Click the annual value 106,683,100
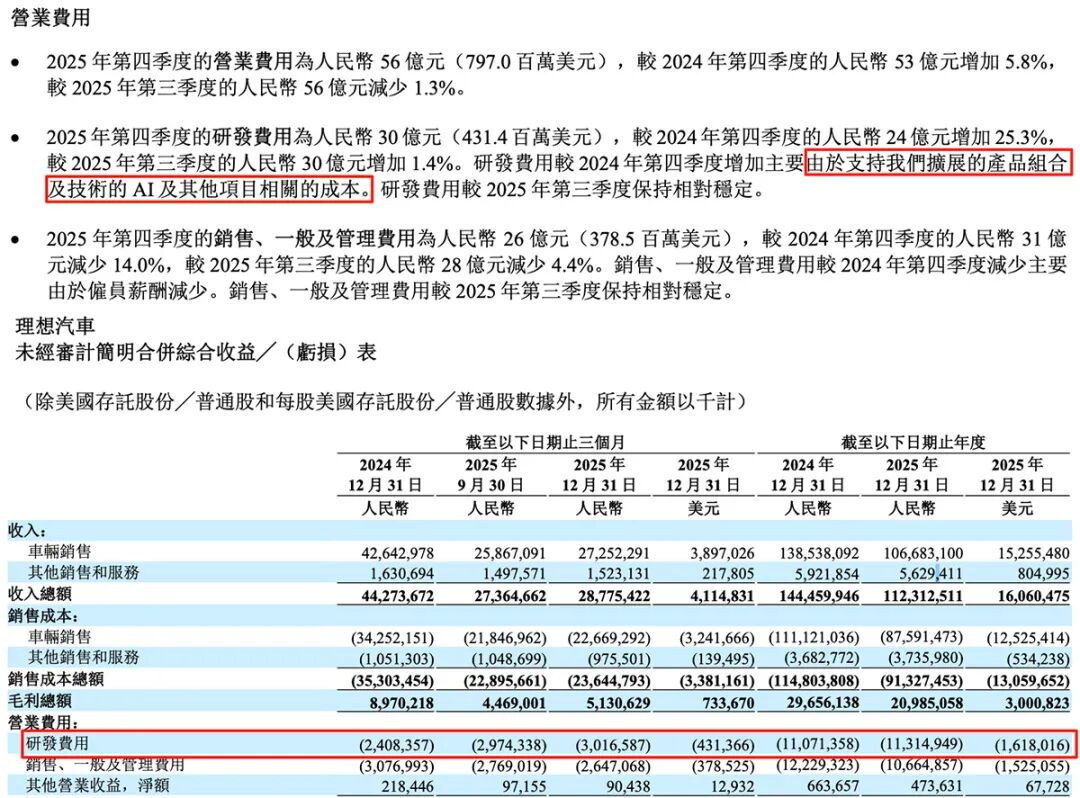This screenshot has height=798, width=1080. pyautogui.click(x=923, y=553)
